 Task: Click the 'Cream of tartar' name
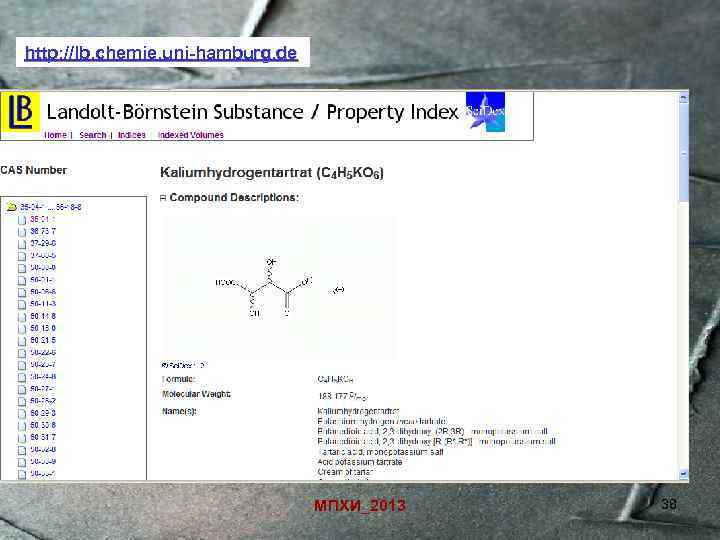(345, 472)
